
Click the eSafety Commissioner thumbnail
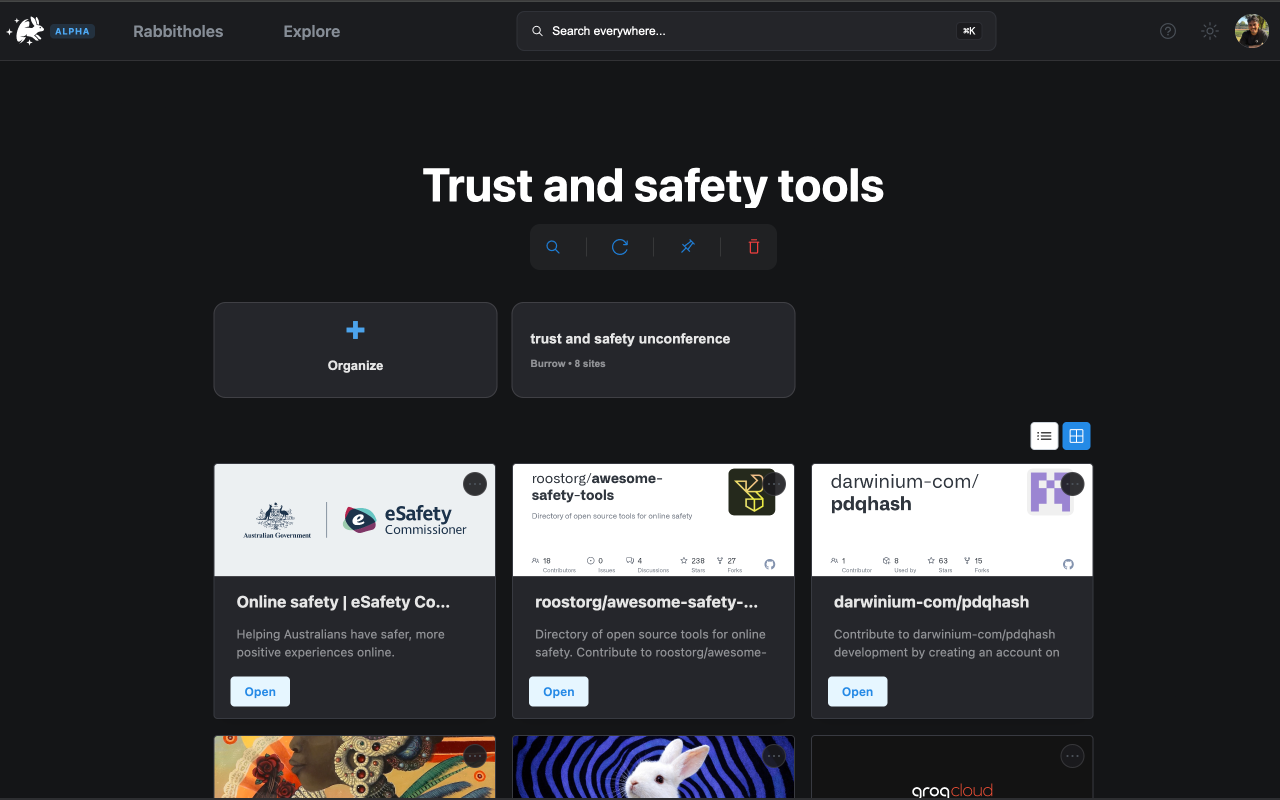[355, 520]
